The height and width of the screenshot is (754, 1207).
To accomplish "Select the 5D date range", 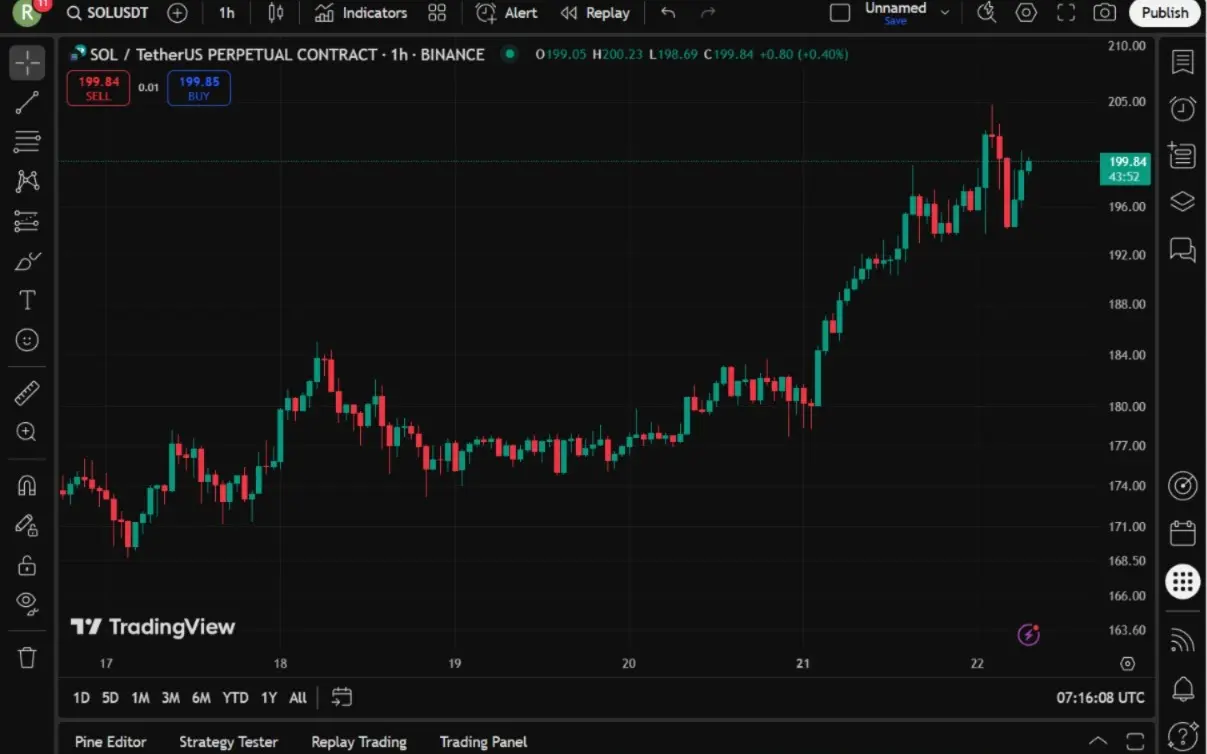I will 110,698.
